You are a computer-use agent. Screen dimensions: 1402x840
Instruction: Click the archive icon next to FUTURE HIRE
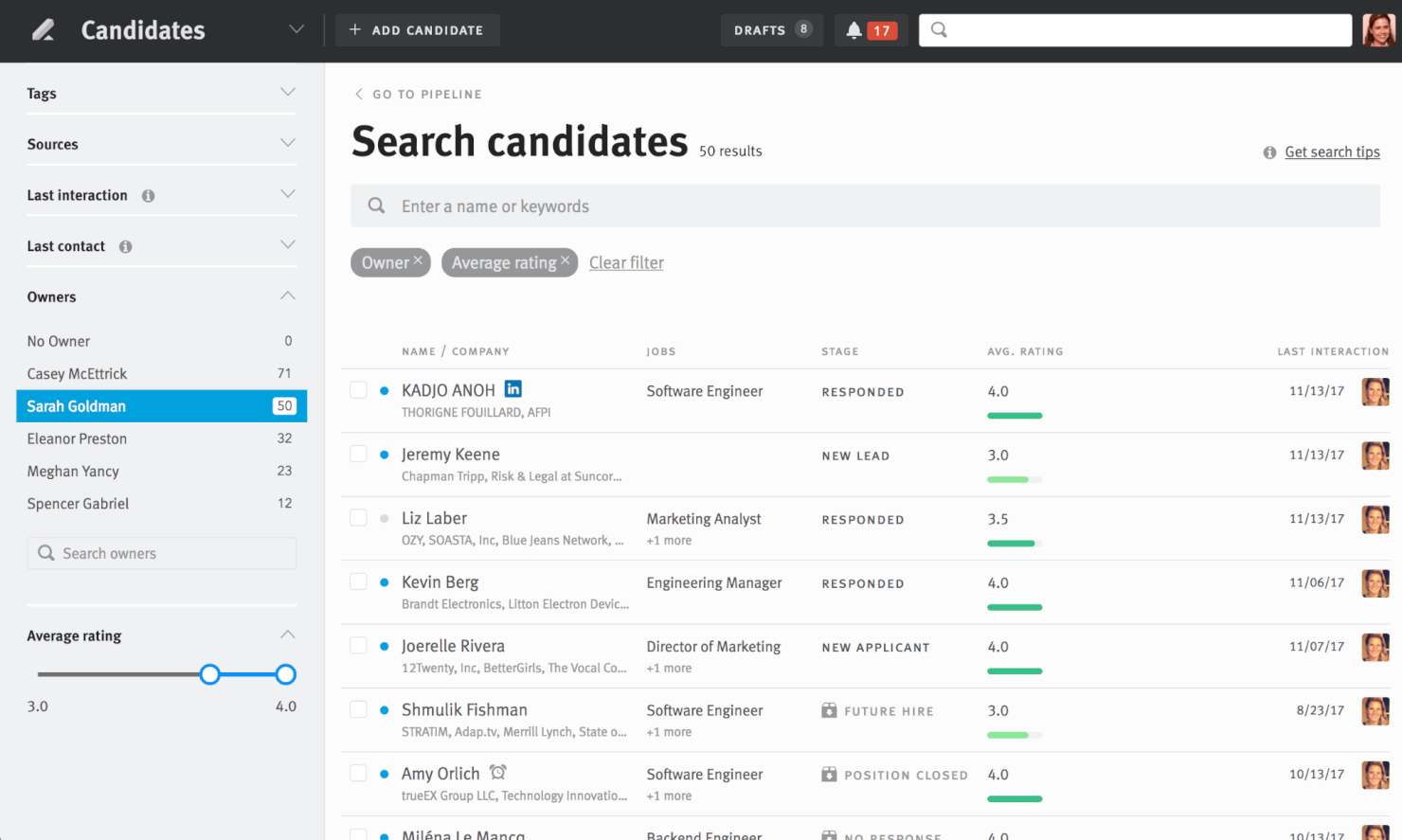829,710
